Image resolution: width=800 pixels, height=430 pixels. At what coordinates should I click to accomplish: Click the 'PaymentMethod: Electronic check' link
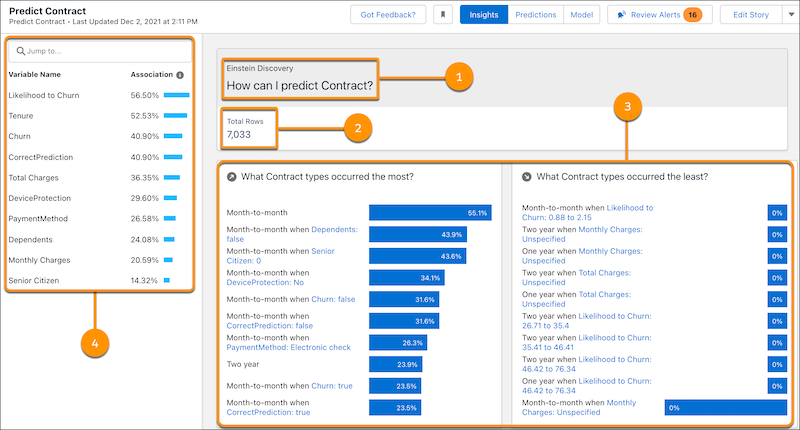(288, 347)
